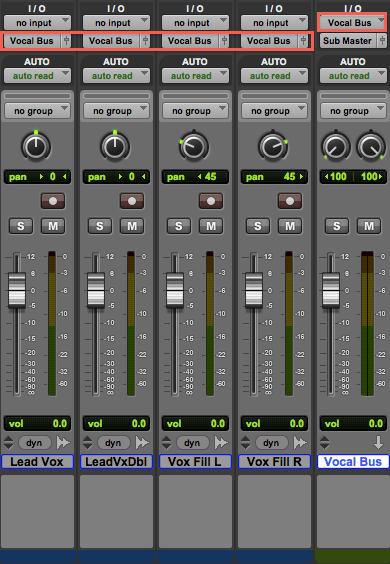Open output window icon on Lead Vox

click(x=66, y=41)
